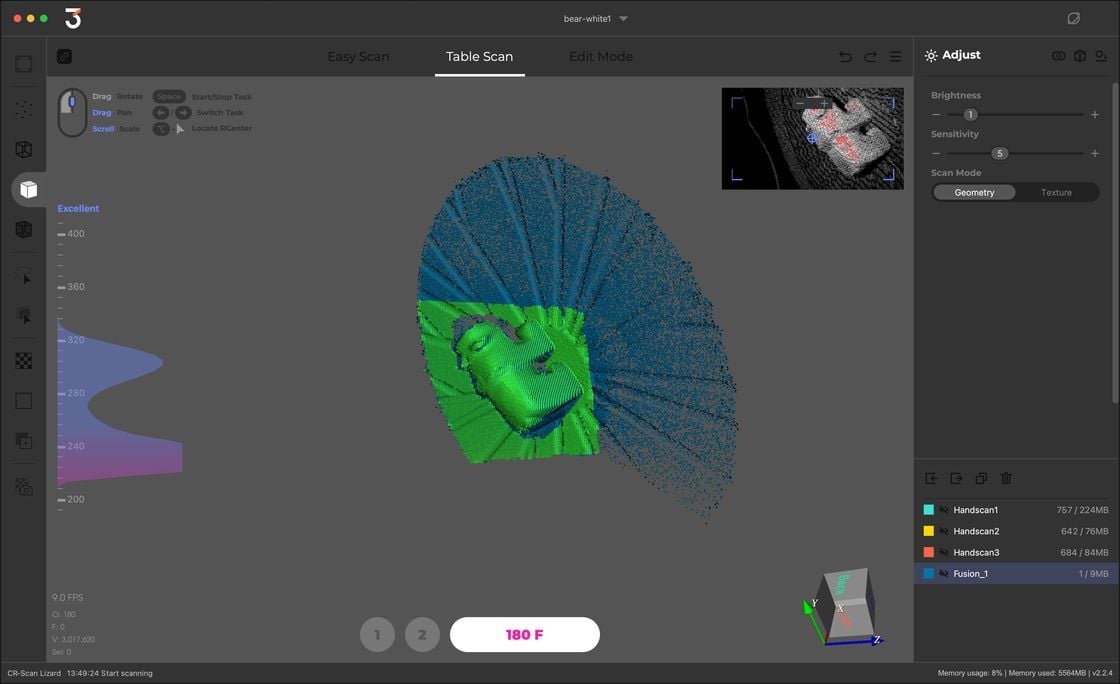Viewport: 1120px width, 684px height.
Task: Switch to the Easy Scan tab
Action: [x=358, y=57]
